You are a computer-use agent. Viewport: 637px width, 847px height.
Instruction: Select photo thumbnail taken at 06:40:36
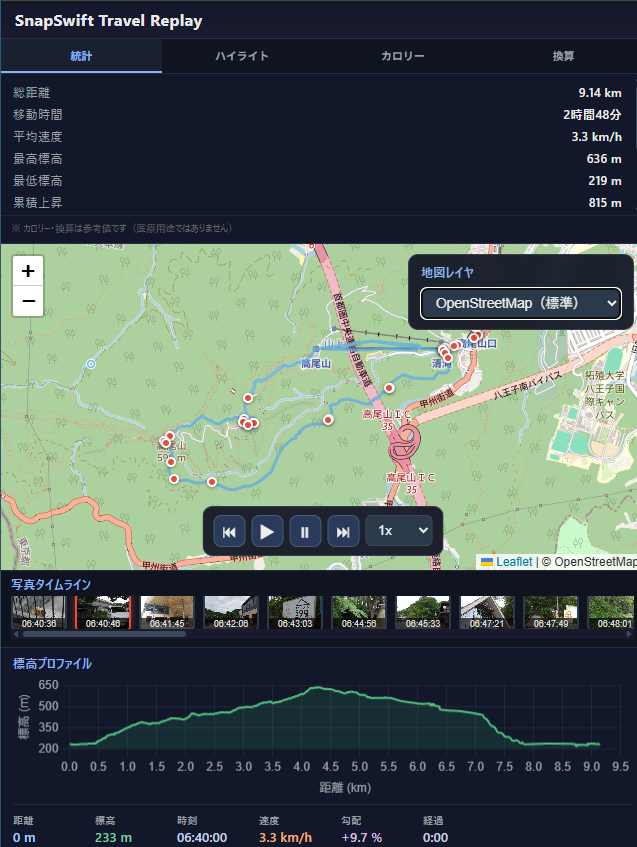39,613
